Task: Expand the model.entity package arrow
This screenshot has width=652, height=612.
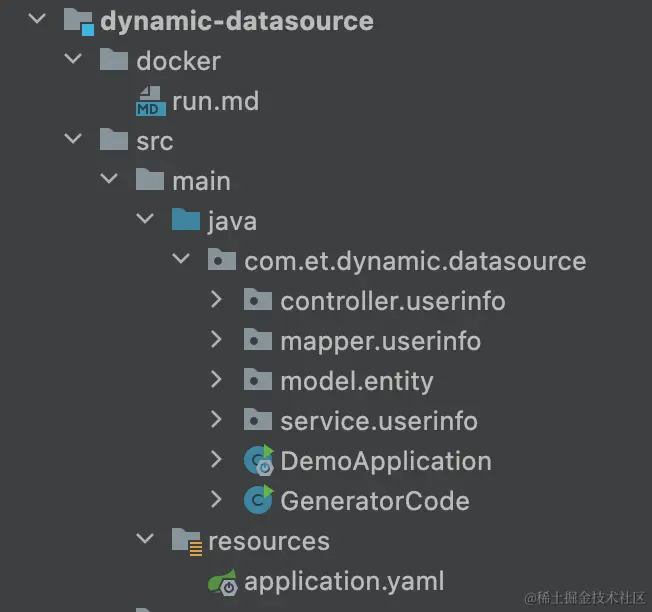Action: coord(217,380)
